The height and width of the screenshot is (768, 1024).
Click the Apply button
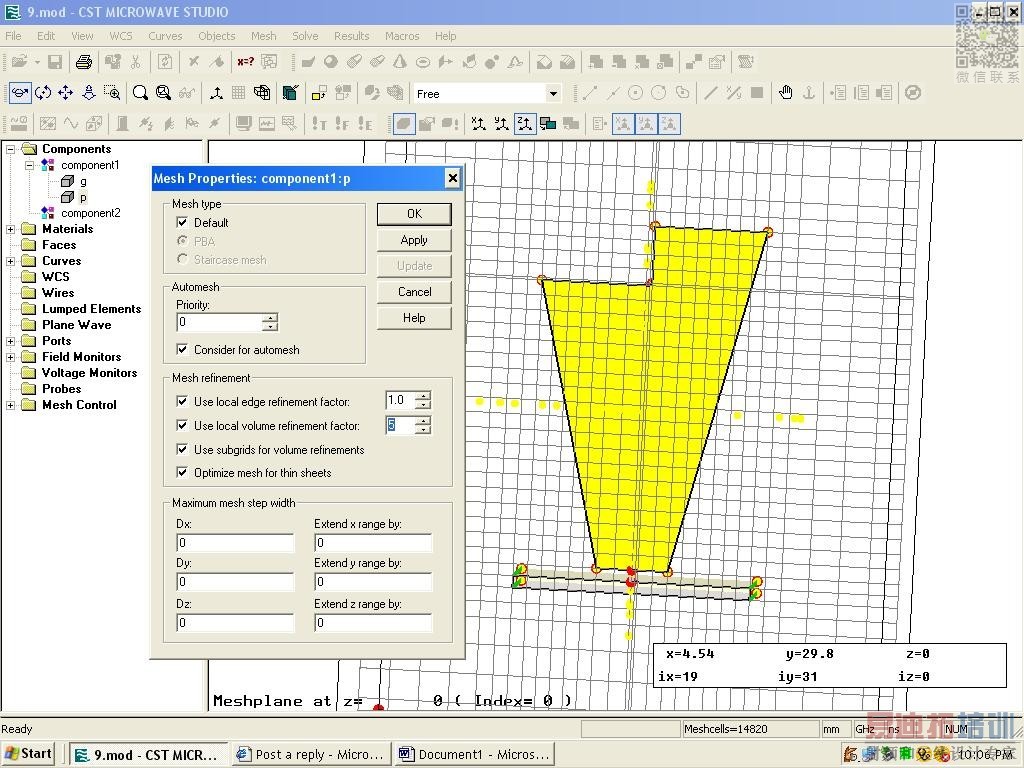point(414,240)
